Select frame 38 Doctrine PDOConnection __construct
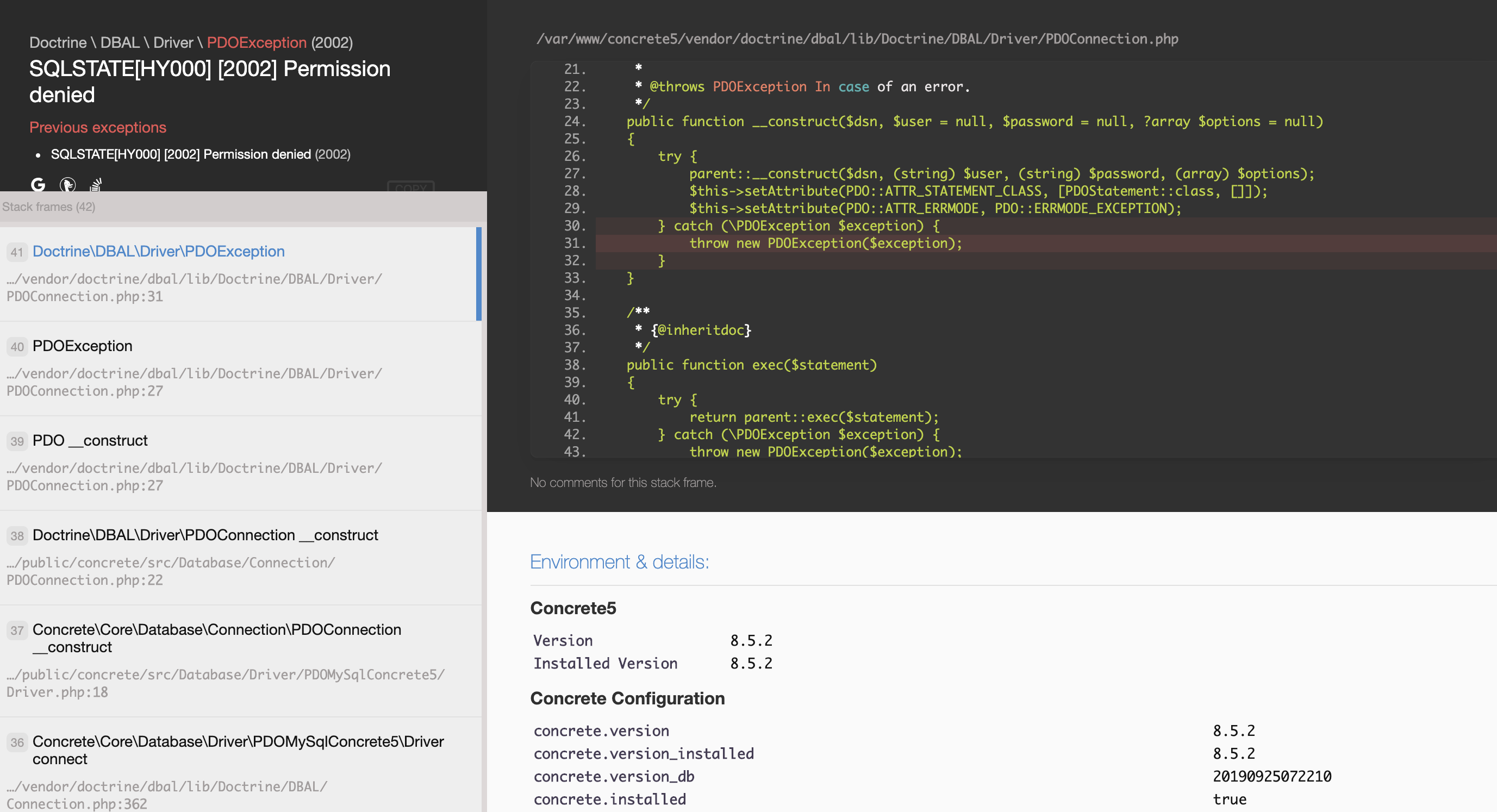 (x=241, y=558)
